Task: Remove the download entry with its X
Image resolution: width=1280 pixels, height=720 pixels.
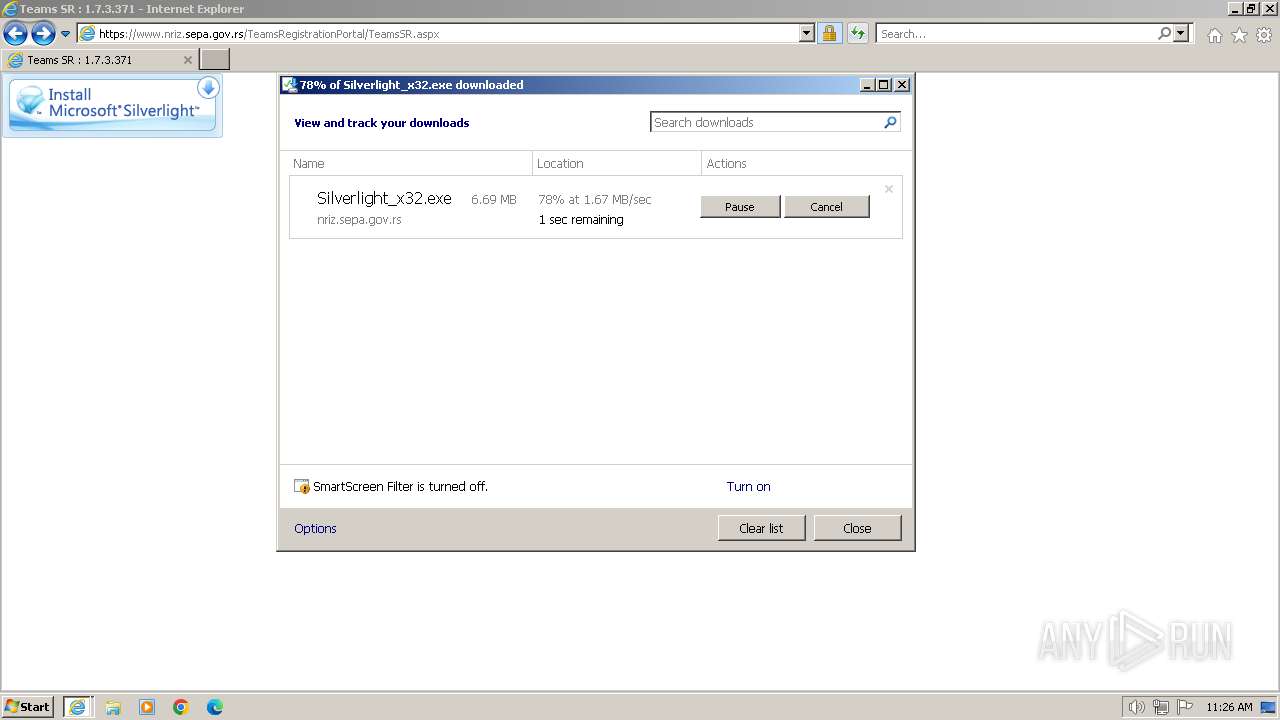Action: pos(888,189)
